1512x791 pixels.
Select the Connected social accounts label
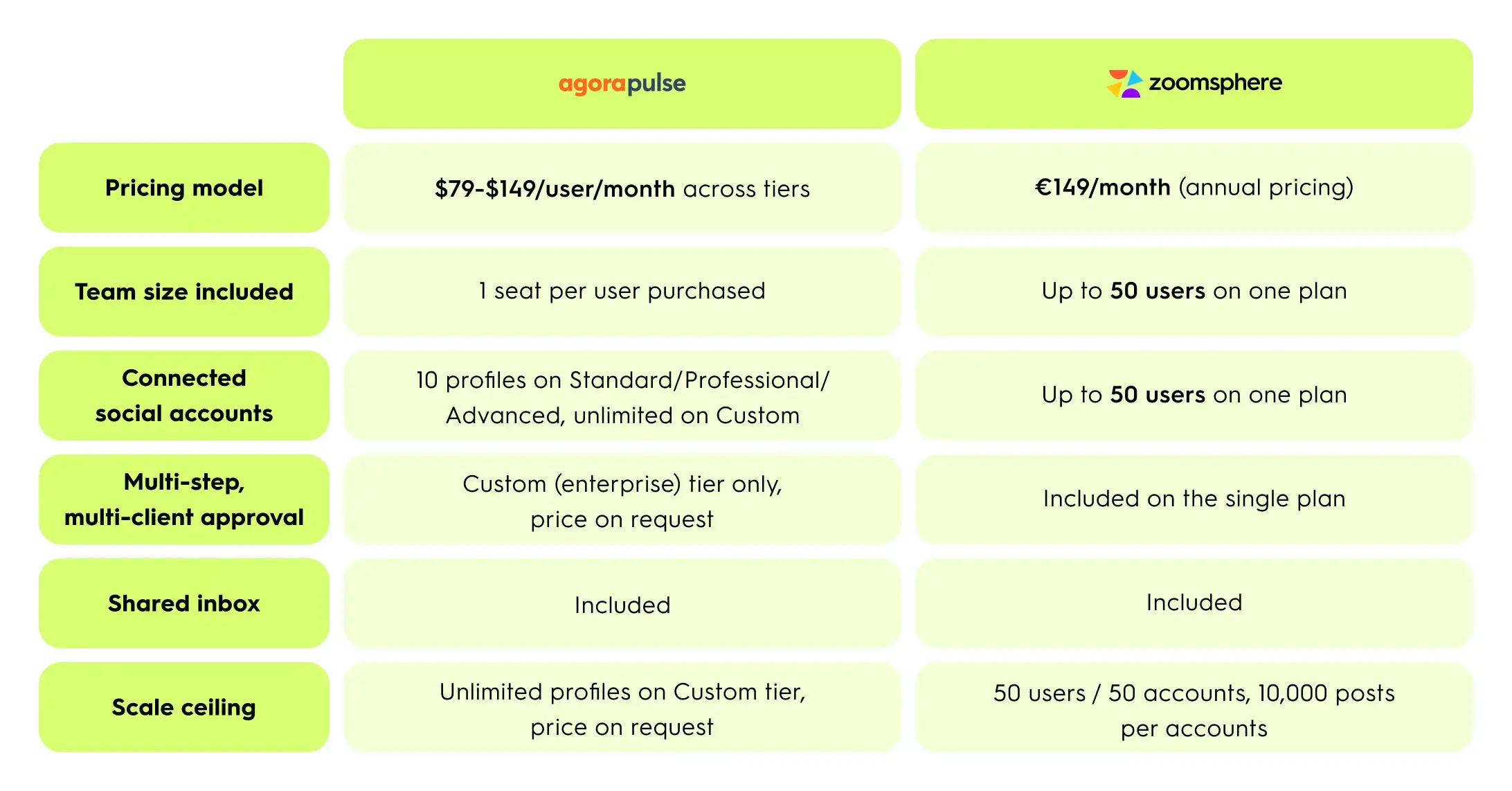point(184,395)
